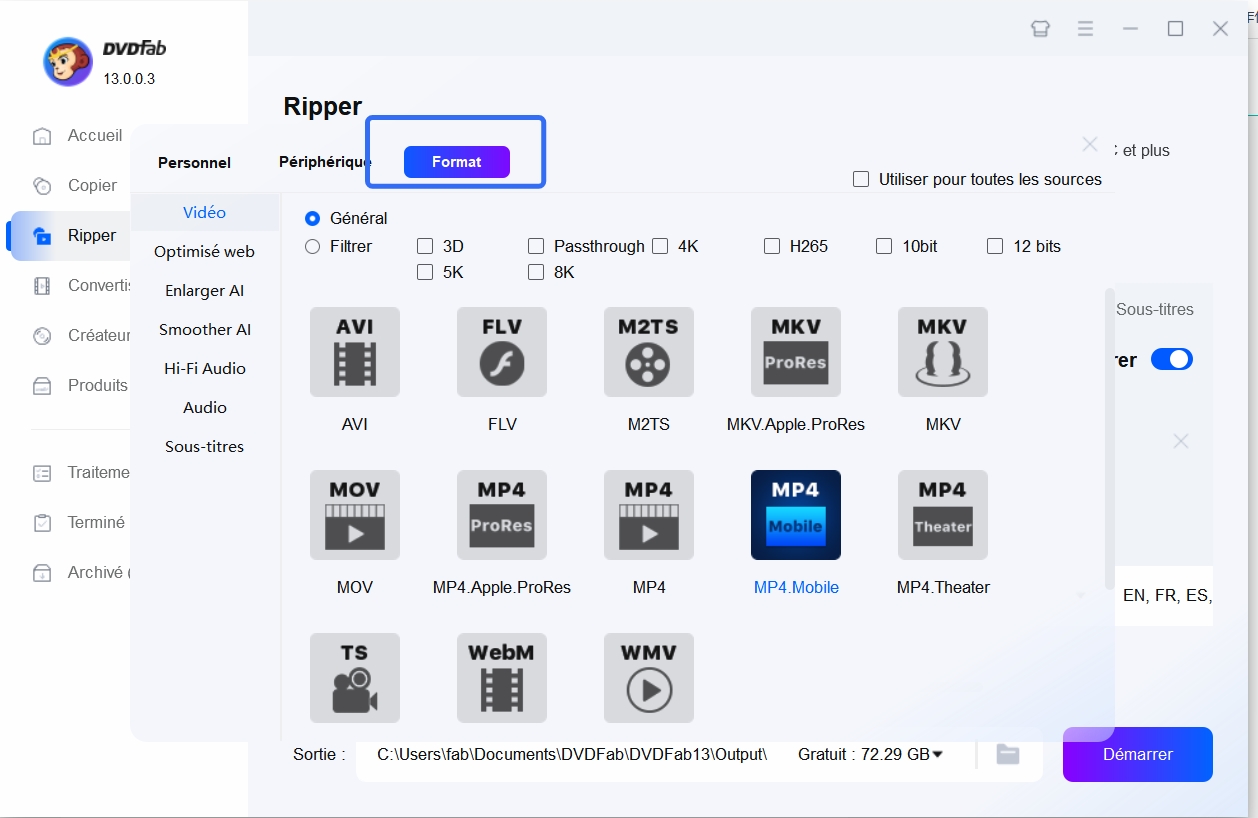1258x818 pixels.
Task: Open the Terminé clipboard sidebar icon
Action: point(42,523)
